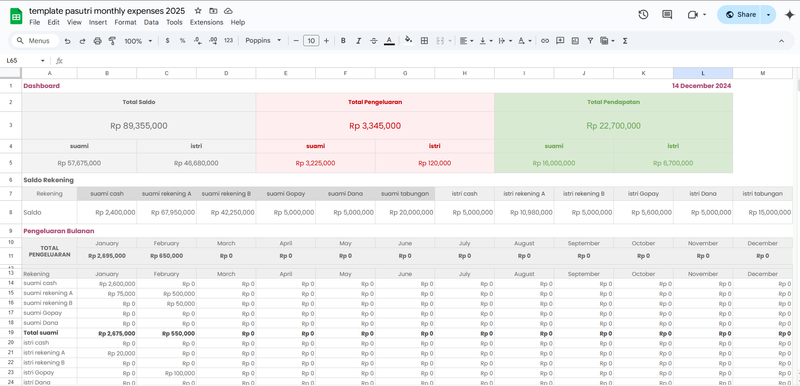
Task: Open the fill color bucket
Action: point(408,40)
